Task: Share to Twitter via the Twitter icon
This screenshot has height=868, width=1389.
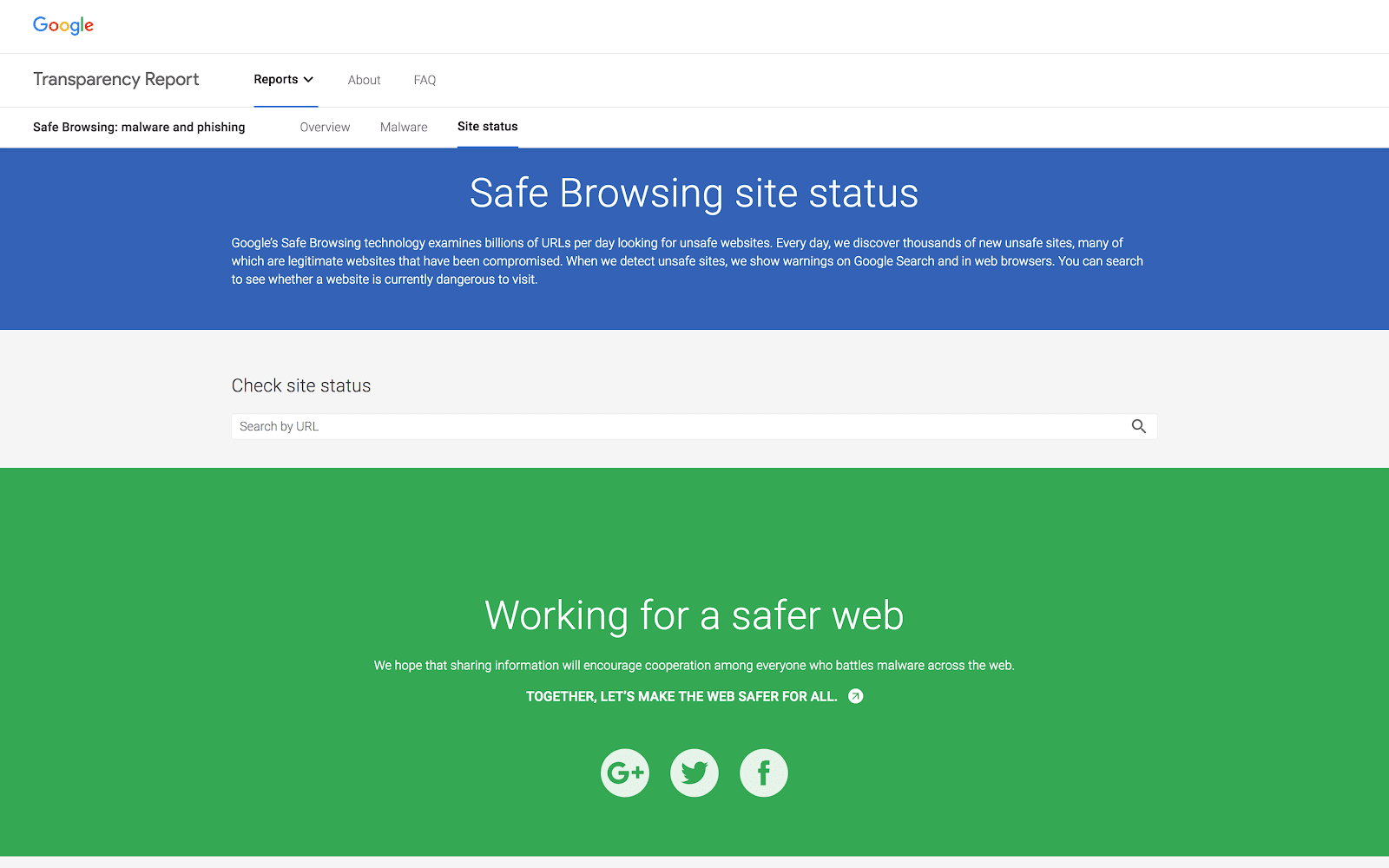Action: [x=694, y=772]
